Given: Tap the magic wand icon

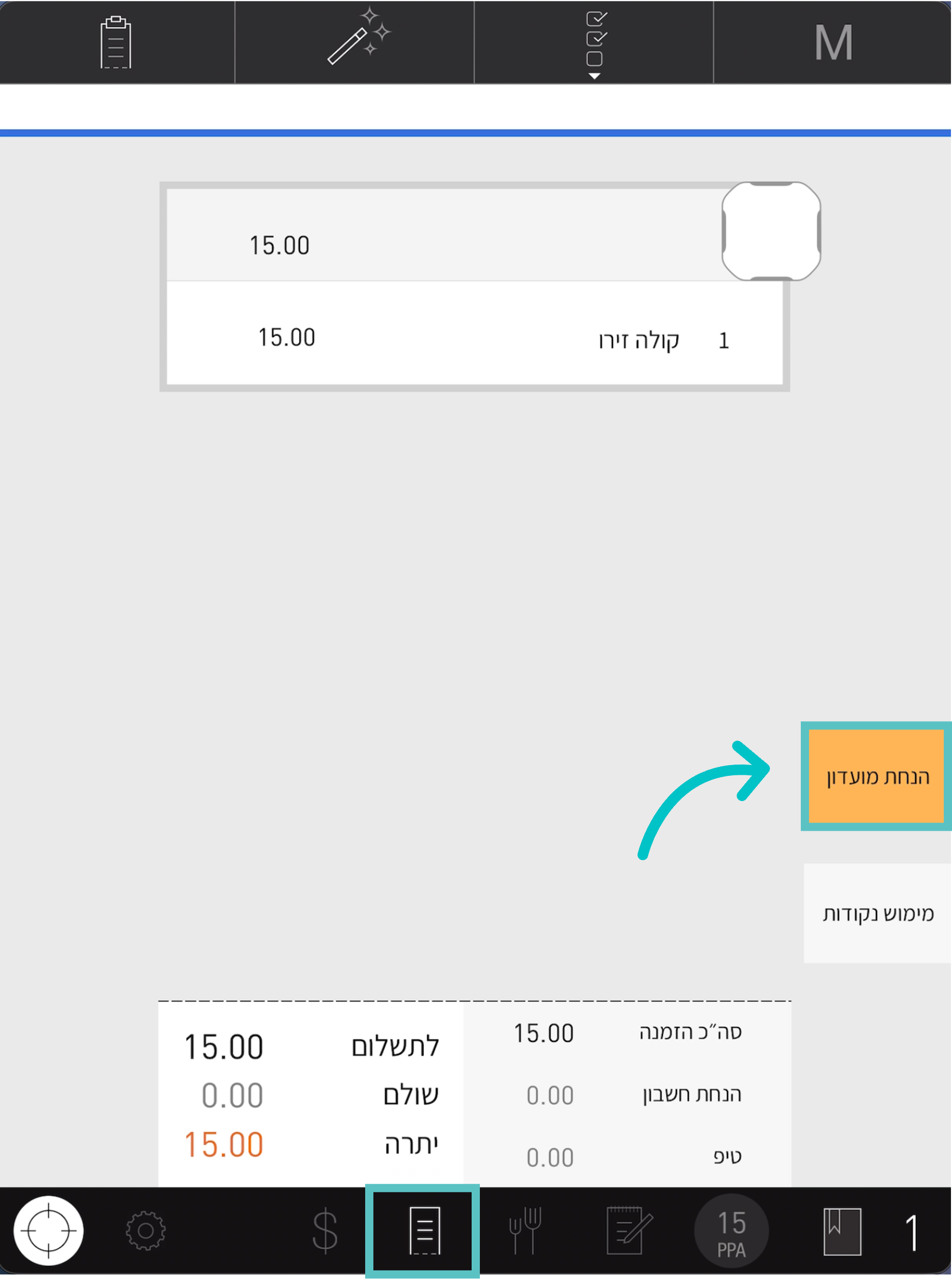Looking at the screenshot, I should pyautogui.click(x=358, y=37).
